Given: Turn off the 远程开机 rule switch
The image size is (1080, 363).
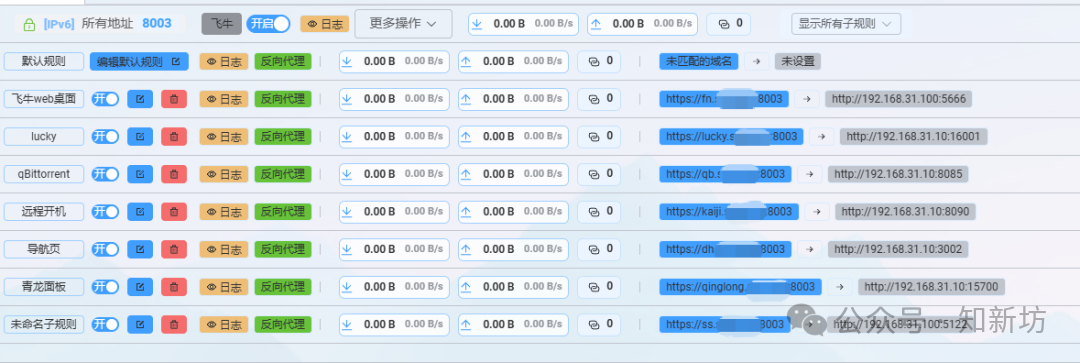Looking at the screenshot, I should click(x=105, y=211).
